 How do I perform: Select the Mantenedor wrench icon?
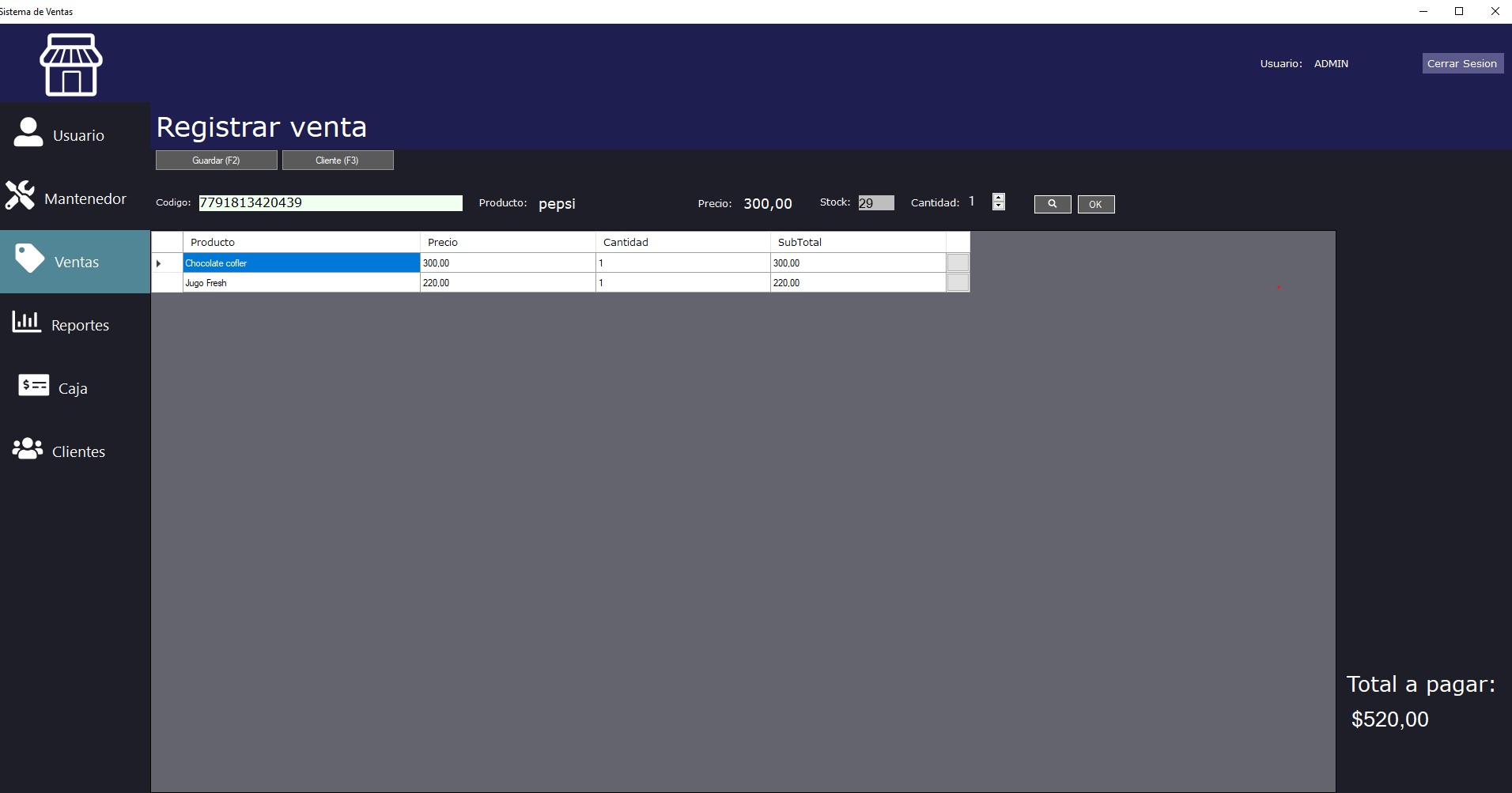(x=21, y=194)
